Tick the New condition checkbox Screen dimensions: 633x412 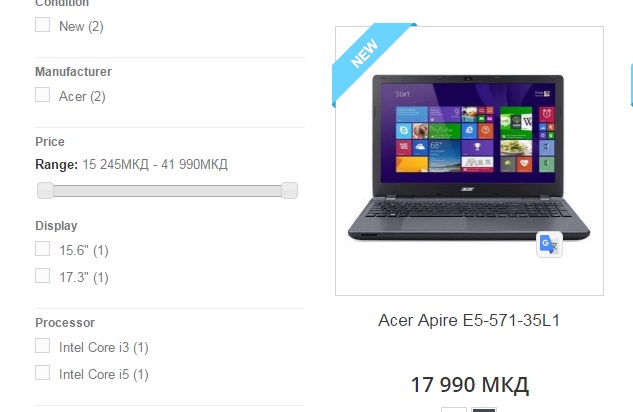tap(42, 25)
